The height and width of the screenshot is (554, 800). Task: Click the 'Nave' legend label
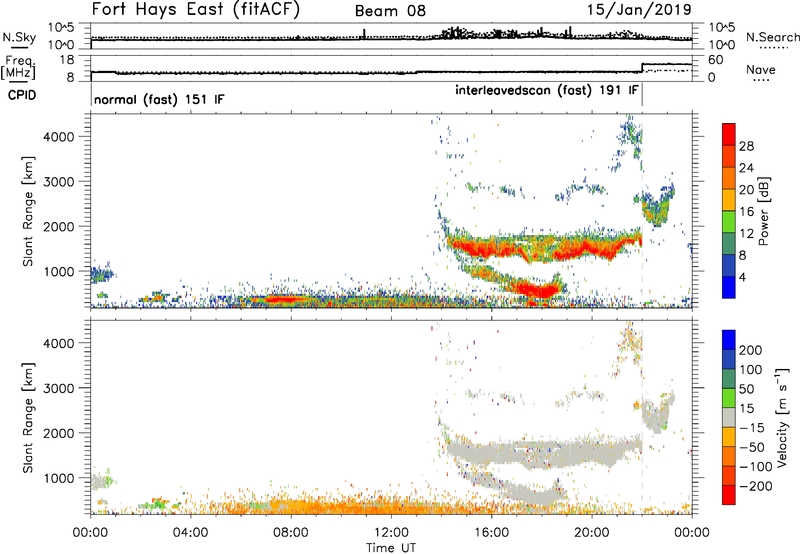coord(760,69)
